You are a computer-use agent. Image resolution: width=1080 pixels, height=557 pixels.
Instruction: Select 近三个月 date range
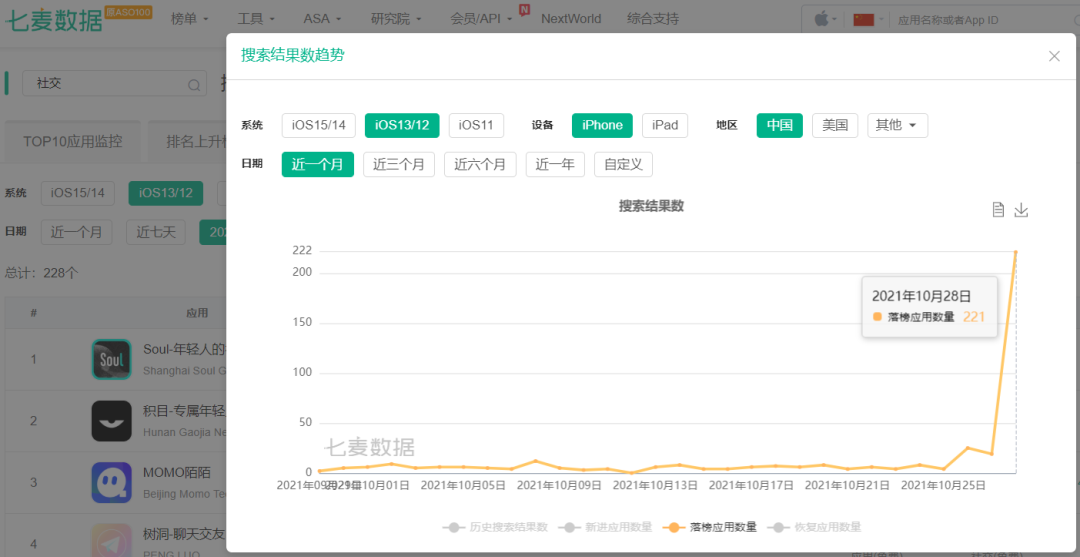pos(399,165)
